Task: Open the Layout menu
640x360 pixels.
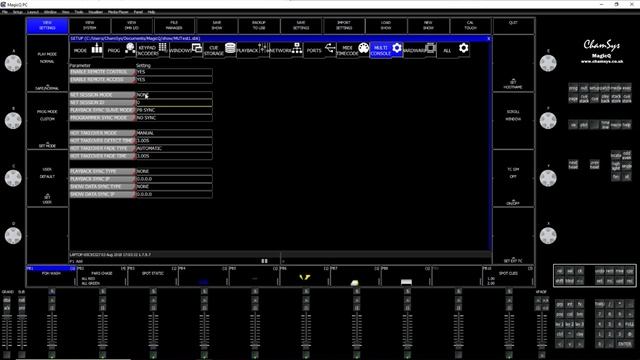Action: [x=33, y=12]
